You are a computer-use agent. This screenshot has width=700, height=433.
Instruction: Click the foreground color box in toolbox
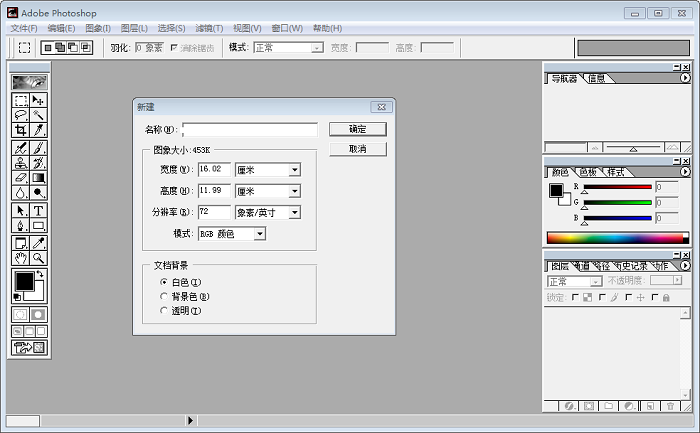pyautogui.click(x=22, y=282)
